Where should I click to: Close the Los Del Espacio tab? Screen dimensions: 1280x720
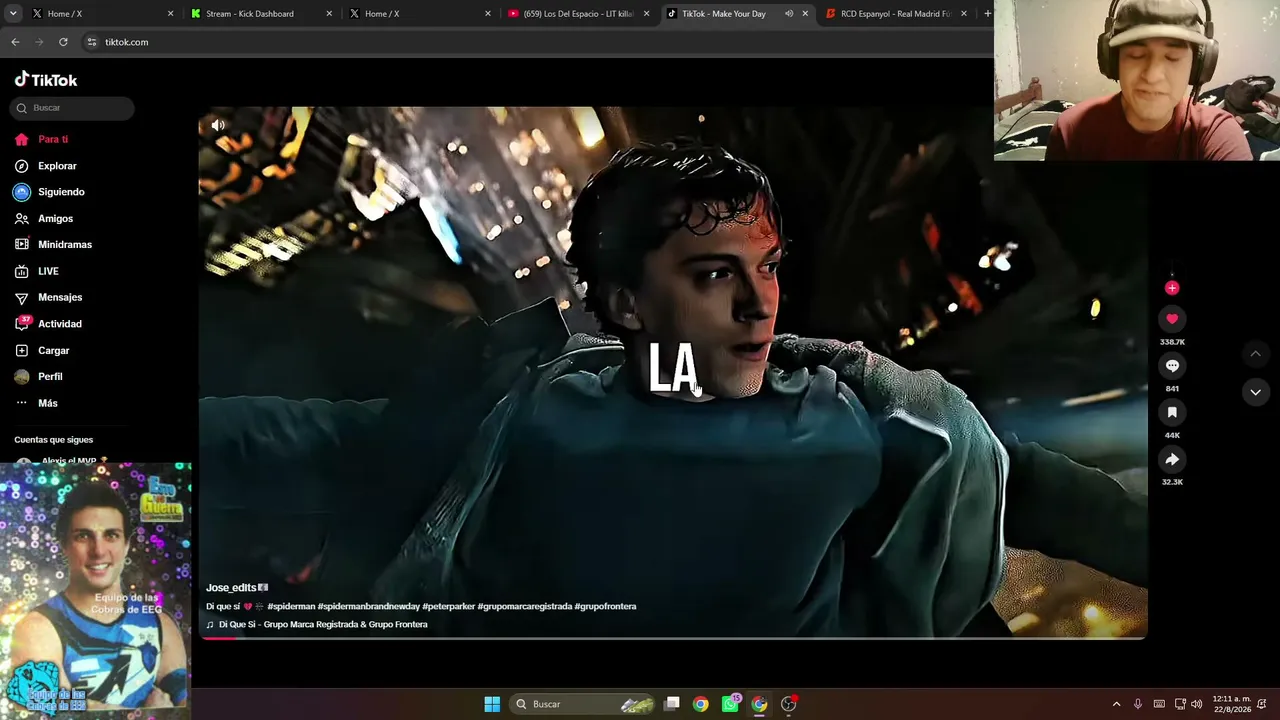pos(646,14)
